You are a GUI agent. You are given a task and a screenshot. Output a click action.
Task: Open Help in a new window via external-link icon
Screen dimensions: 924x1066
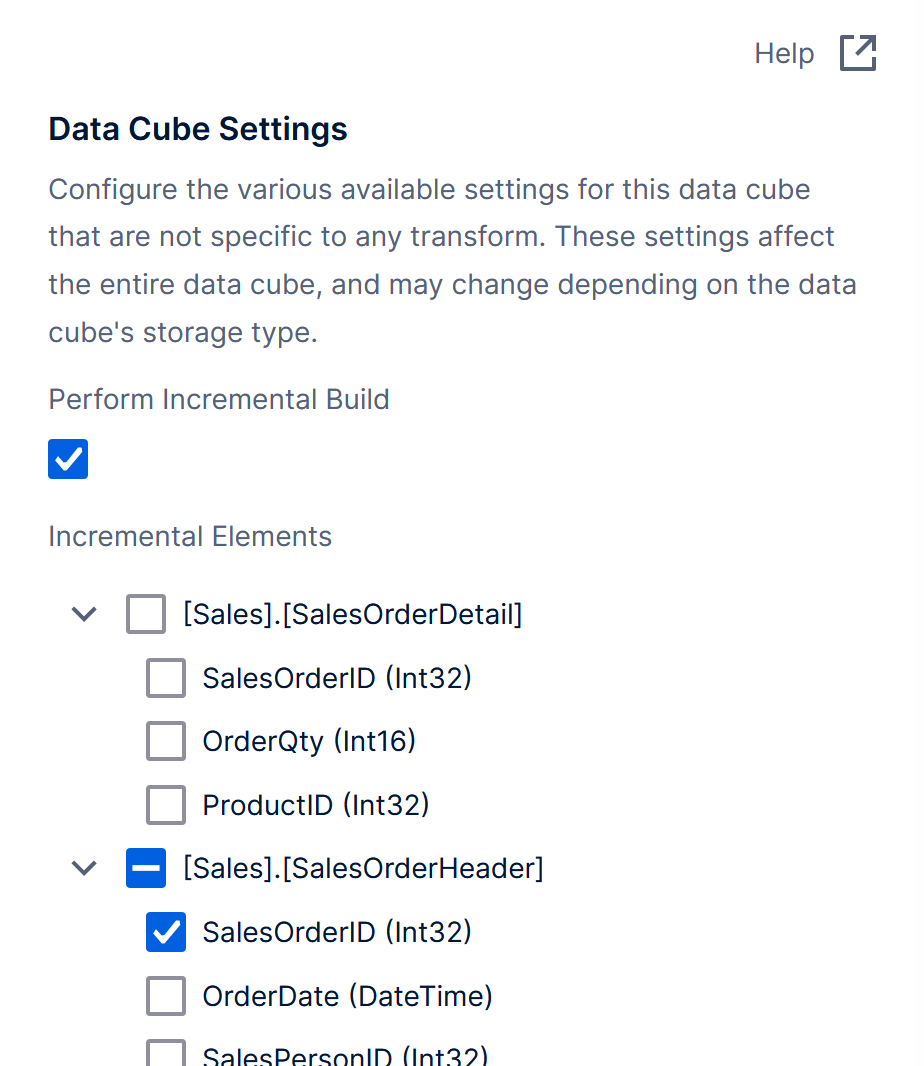click(x=858, y=53)
